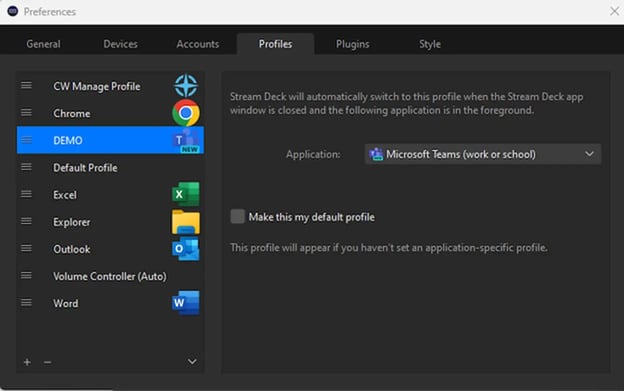The height and width of the screenshot is (391, 624).
Task: Click the Excel app icon
Action: (x=186, y=194)
